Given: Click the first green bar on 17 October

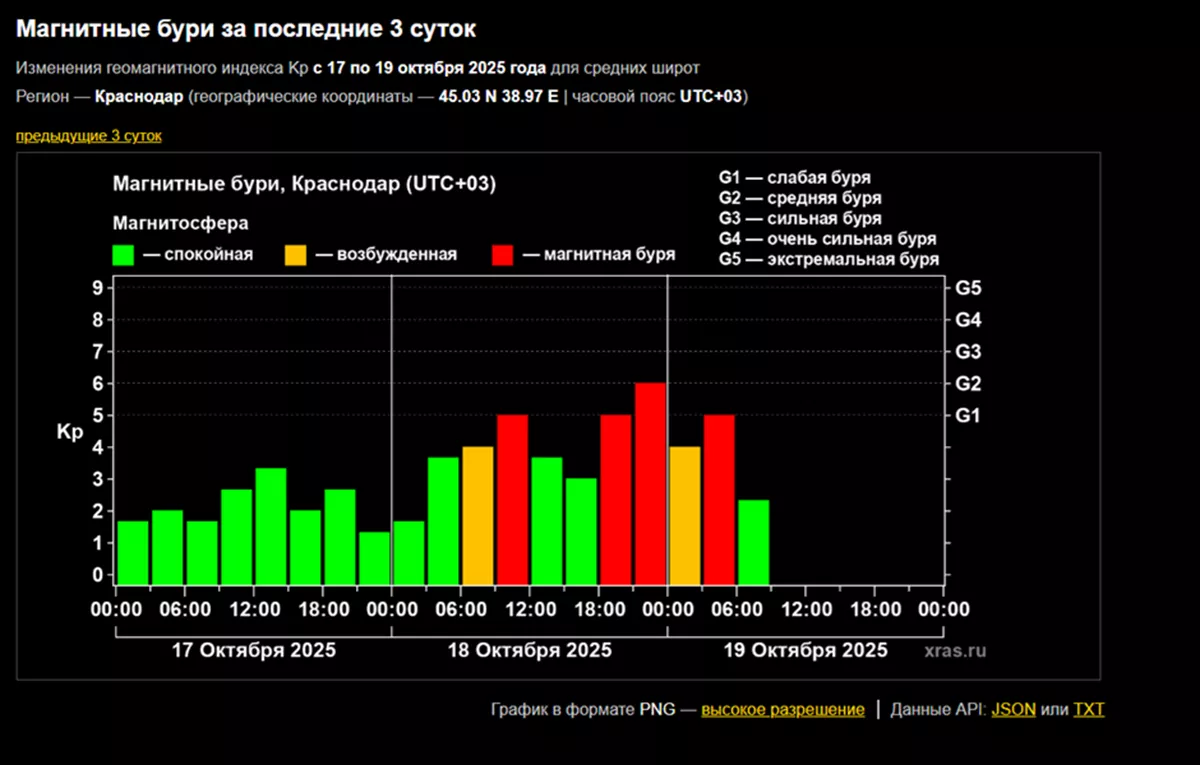Looking at the screenshot, I should [133, 552].
